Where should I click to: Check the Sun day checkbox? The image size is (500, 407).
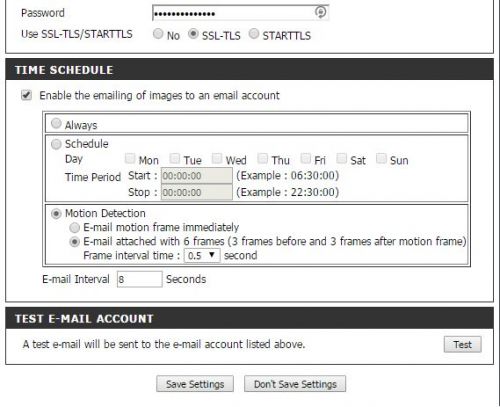(x=381, y=158)
